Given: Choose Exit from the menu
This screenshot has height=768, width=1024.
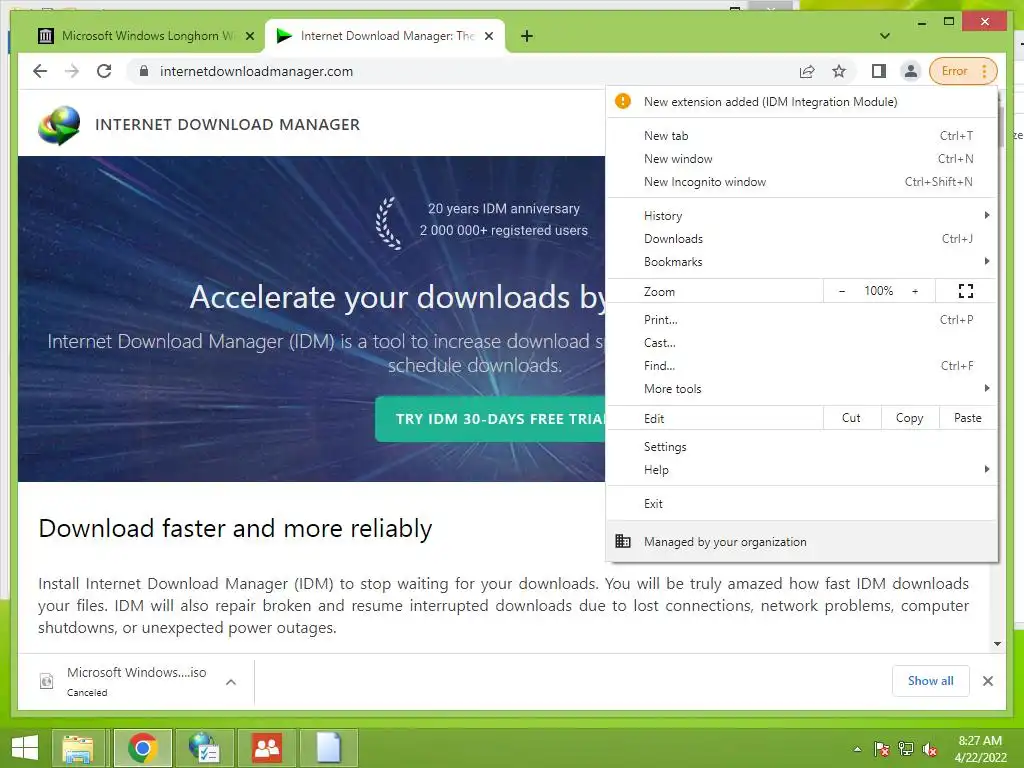Looking at the screenshot, I should click(x=801, y=504).
